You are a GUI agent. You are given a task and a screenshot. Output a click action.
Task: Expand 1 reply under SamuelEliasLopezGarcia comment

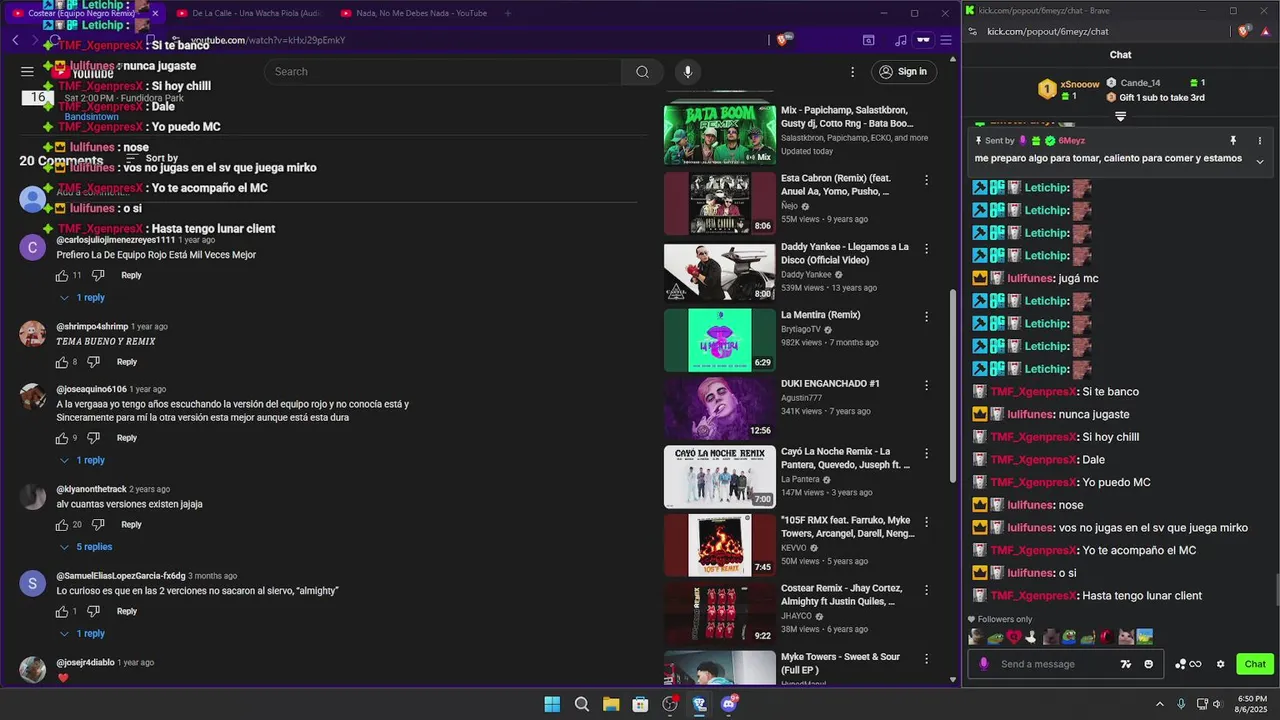(82, 634)
